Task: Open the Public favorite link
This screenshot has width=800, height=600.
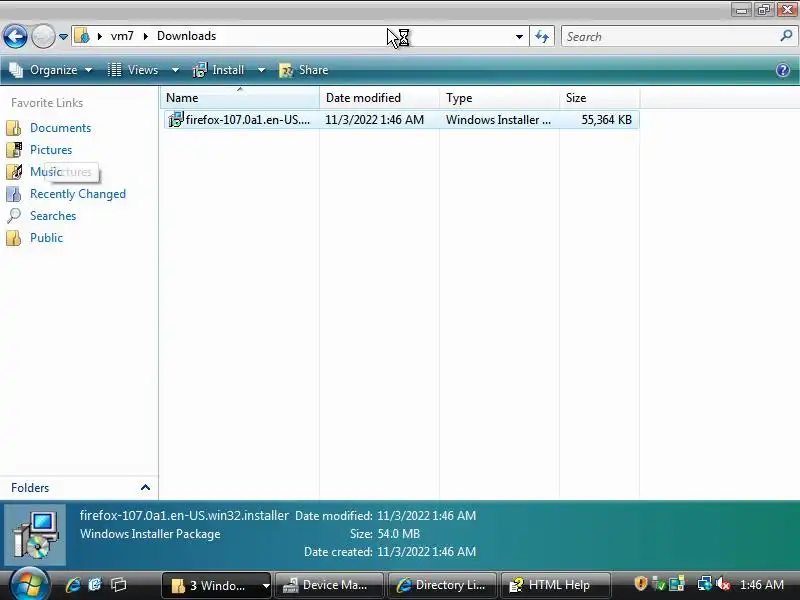Action: pyautogui.click(x=46, y=238)
